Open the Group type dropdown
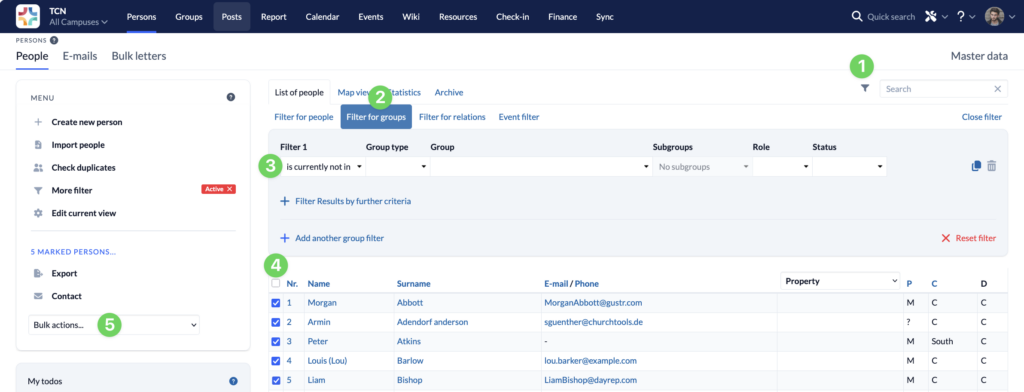This screenshot has width=1024, height=392. 398,167
